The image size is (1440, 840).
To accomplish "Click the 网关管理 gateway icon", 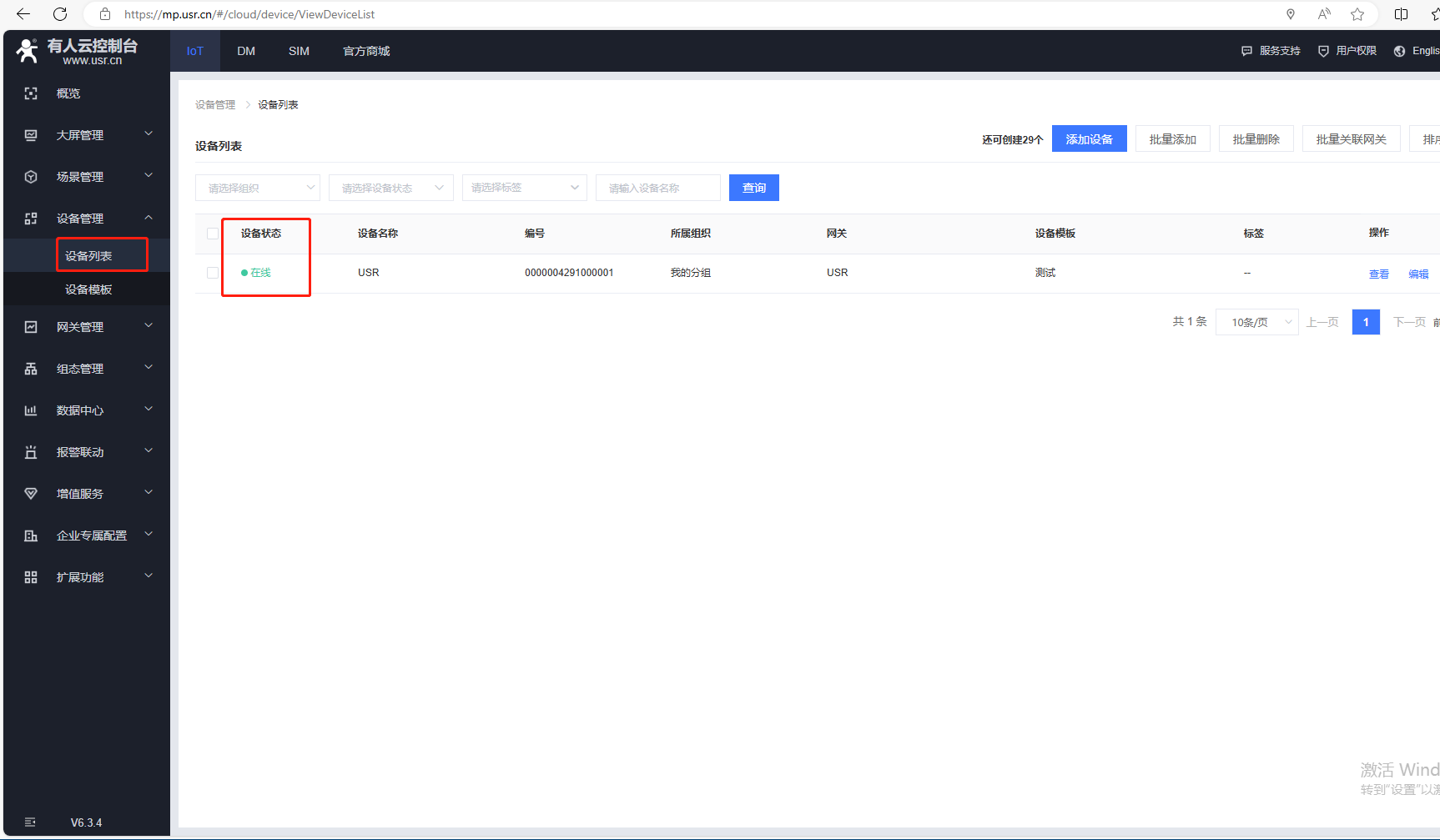I will (31, 327).
